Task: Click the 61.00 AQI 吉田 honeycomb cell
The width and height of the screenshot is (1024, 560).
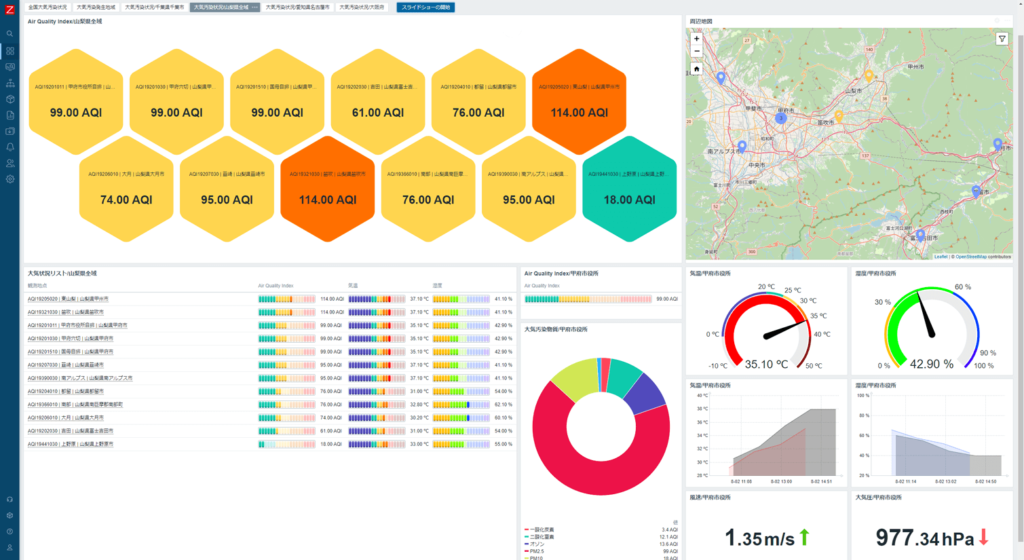Action: point(377,101)
